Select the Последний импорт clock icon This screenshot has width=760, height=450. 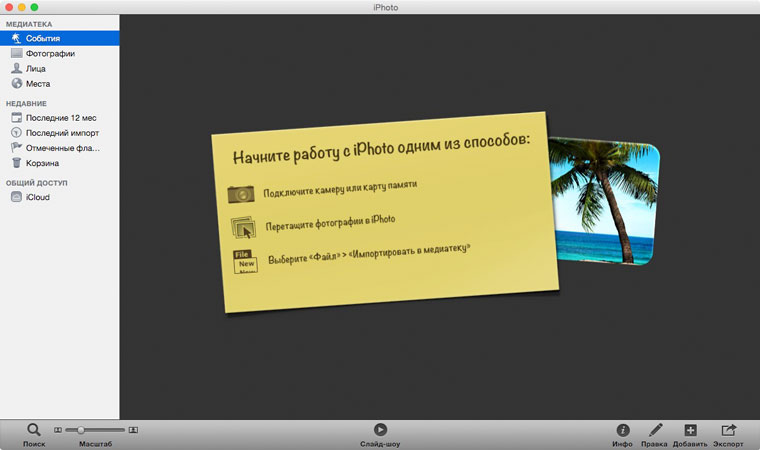click(x=16, y=132)
